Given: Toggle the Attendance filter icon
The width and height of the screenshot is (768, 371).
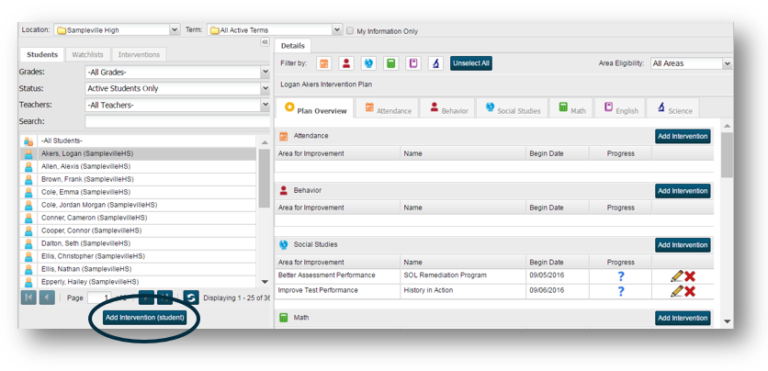Looking at the screenshot, I should (324, 63).
